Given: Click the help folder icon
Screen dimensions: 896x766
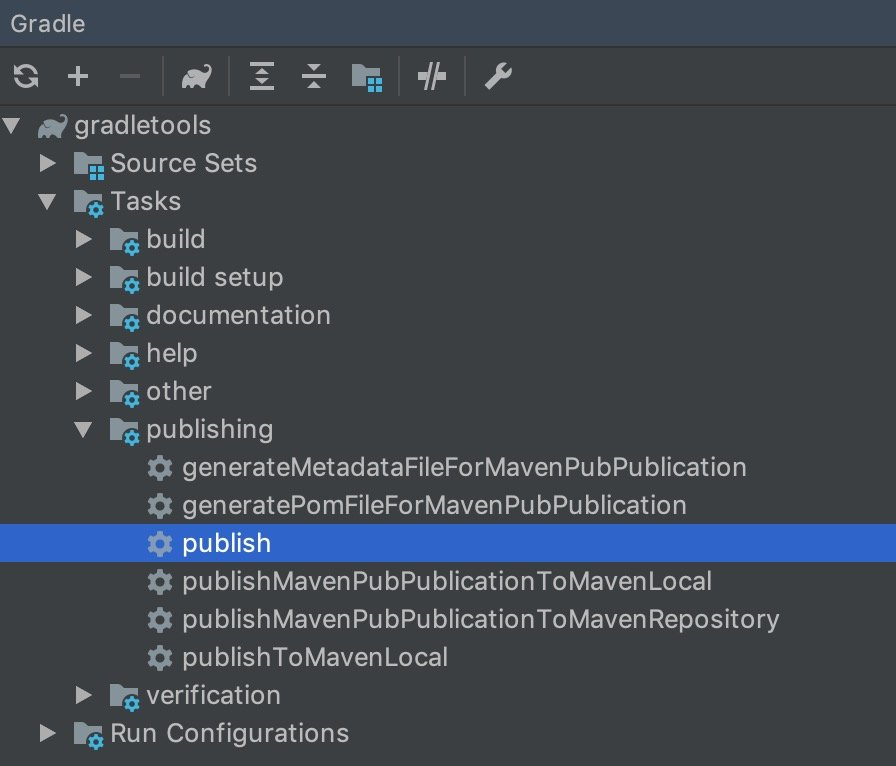Looking at the screenshot, I should click(x=125, y=356).
